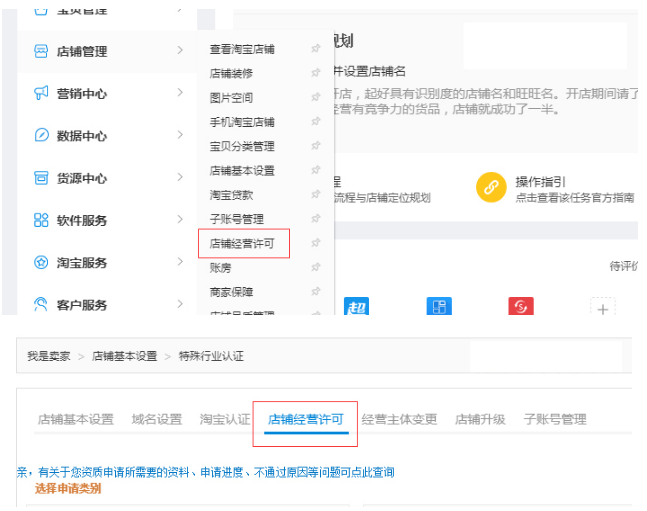Switch to 淘宝认证 tab
The width and height of the screenshot is (647, 511).
point(225,419)
